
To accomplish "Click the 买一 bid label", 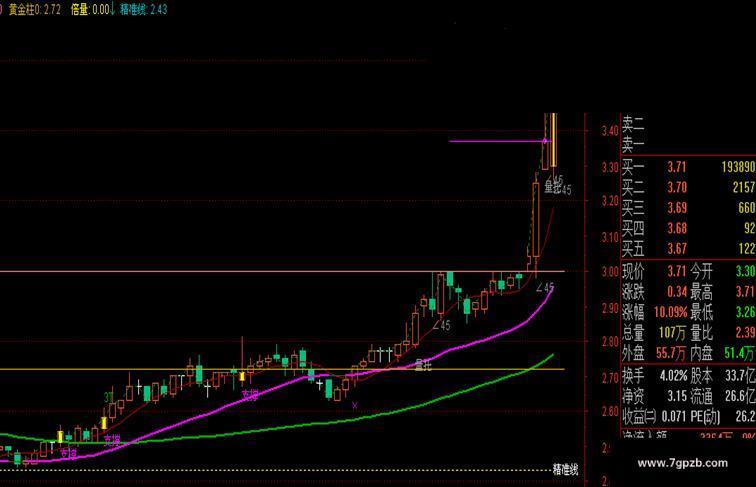I will pos(633,167).
